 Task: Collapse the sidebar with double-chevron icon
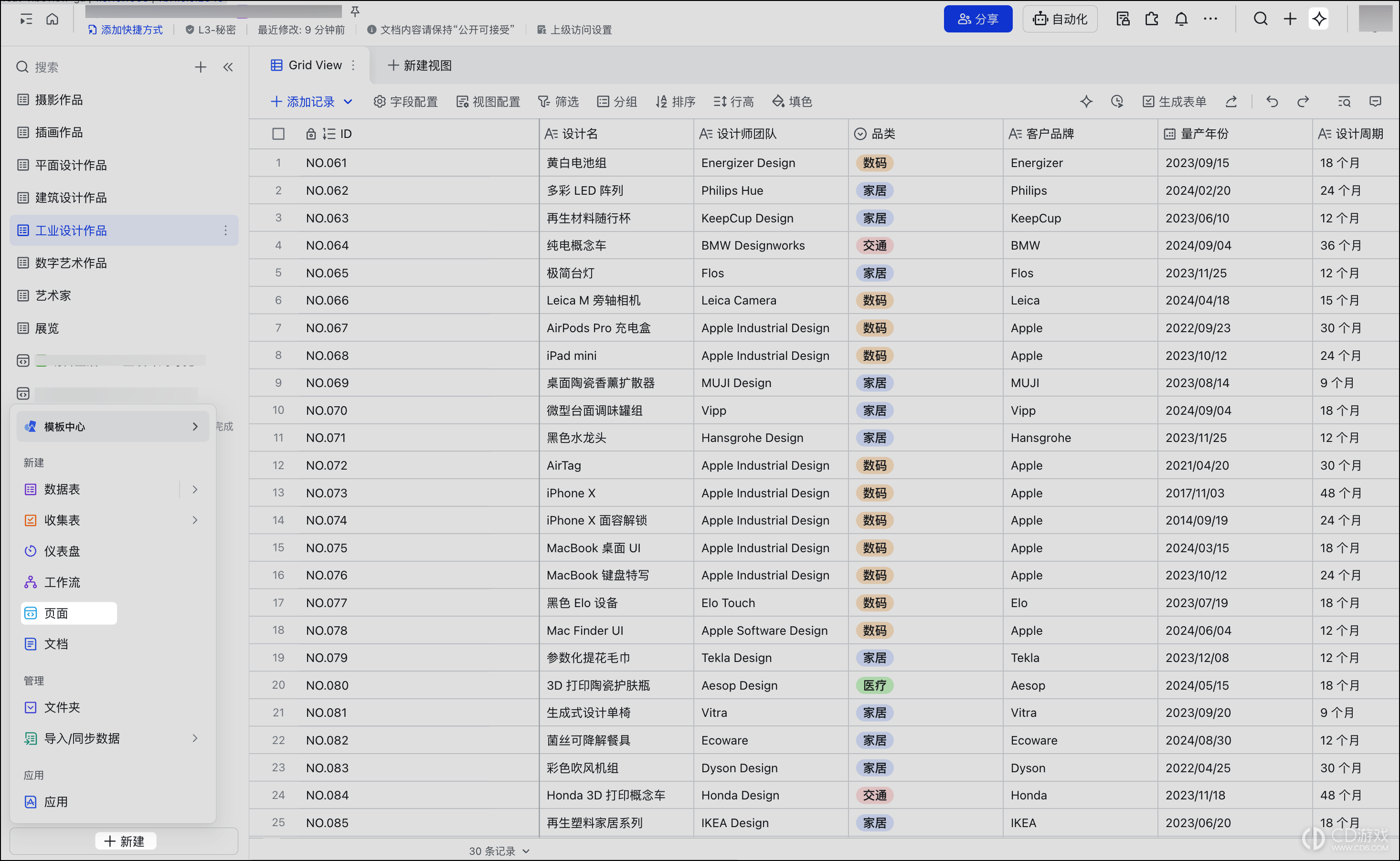coord(228,67)
